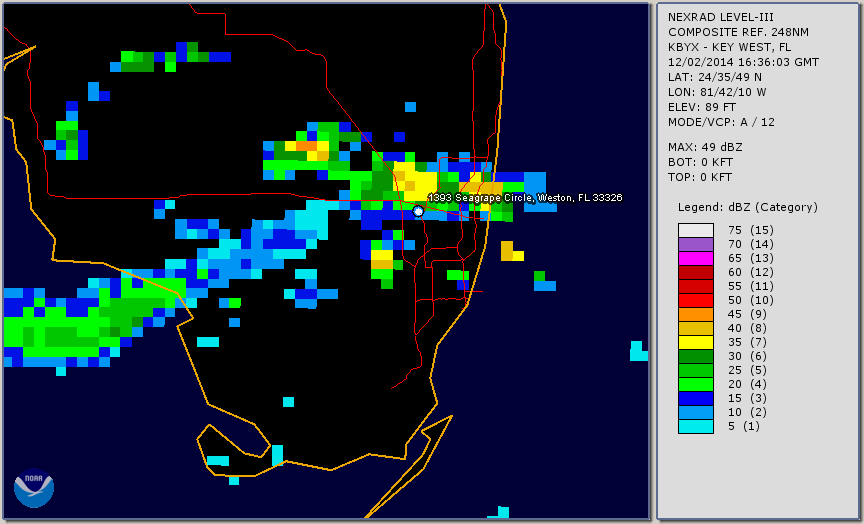864x524 pixels.
Task: Click the 75 (15) legend label
Action: (750, 230)
